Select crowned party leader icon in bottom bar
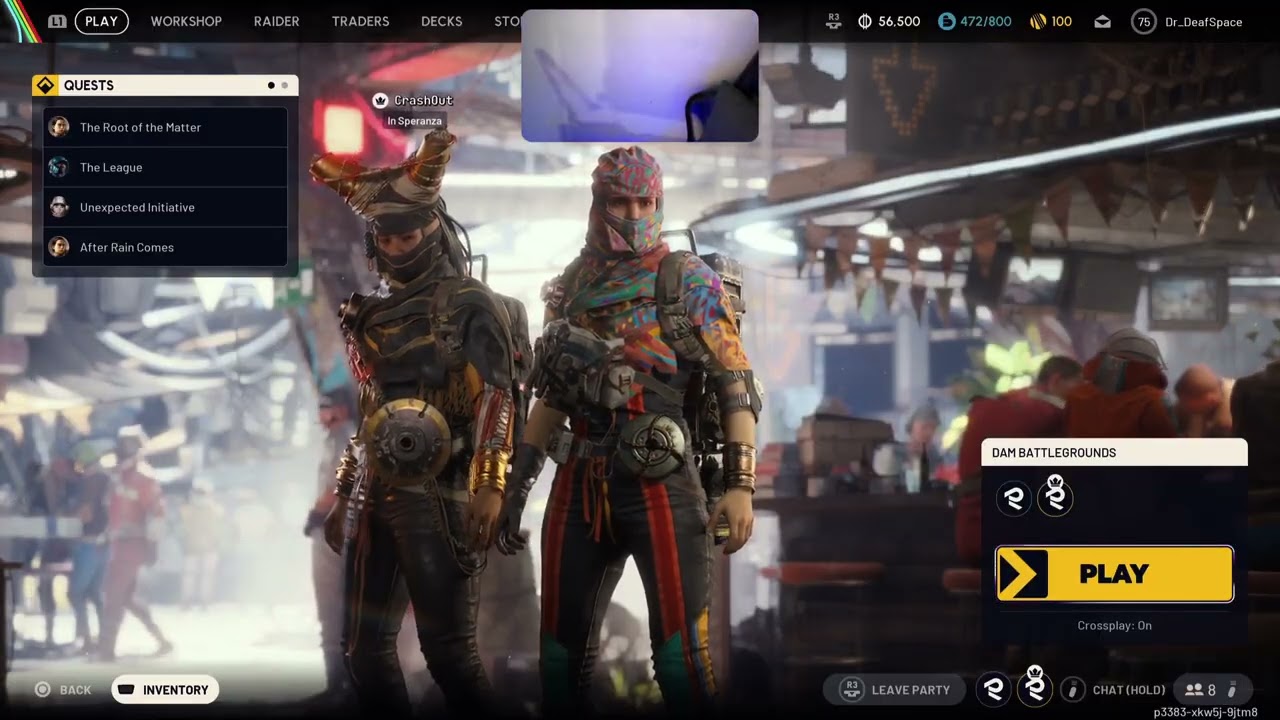This screenshot has height=720, width=1280. tap(1035, 687)
